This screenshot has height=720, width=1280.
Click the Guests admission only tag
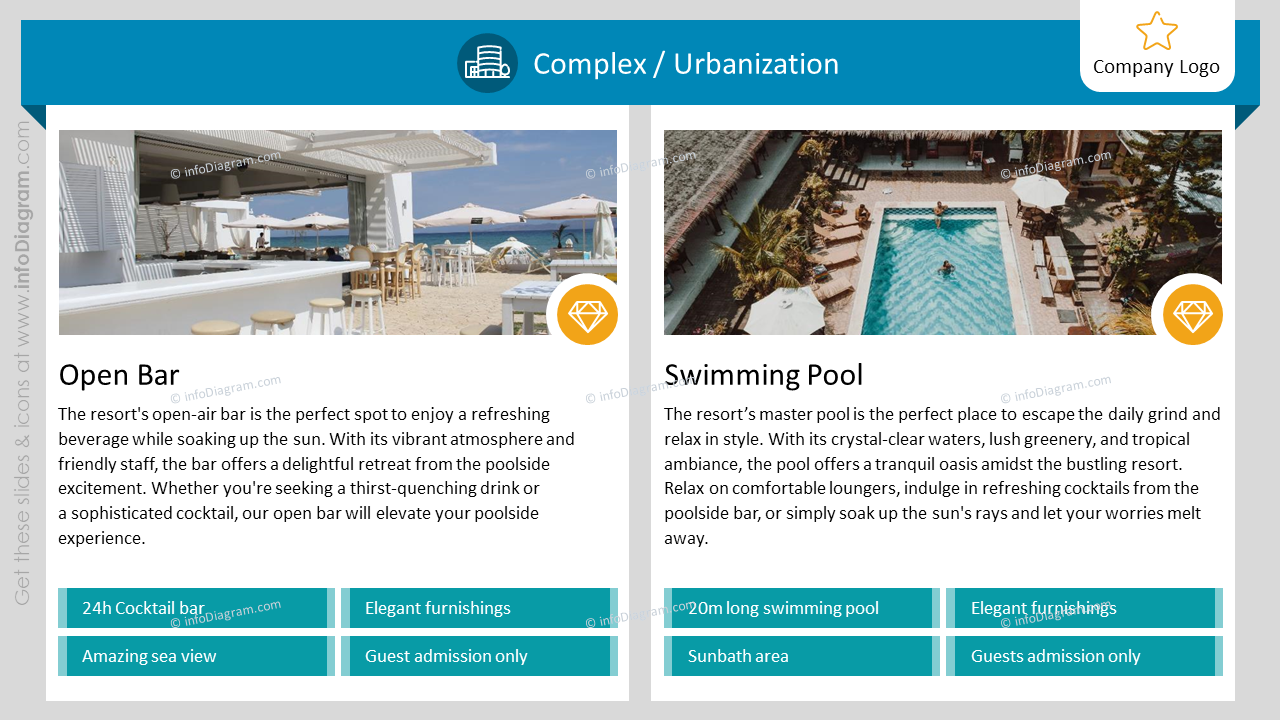[1085, 656]
